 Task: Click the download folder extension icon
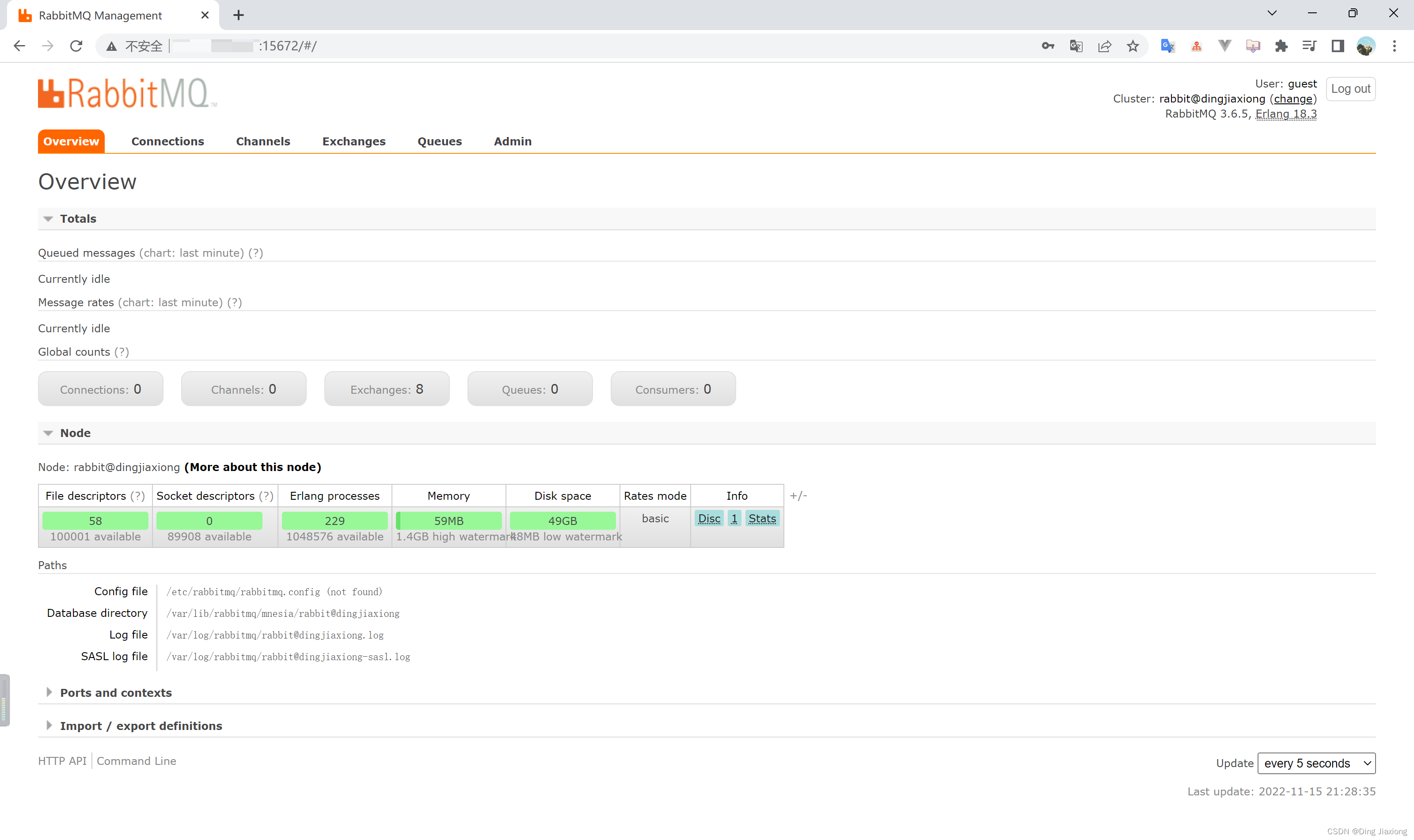point(1253,46)
